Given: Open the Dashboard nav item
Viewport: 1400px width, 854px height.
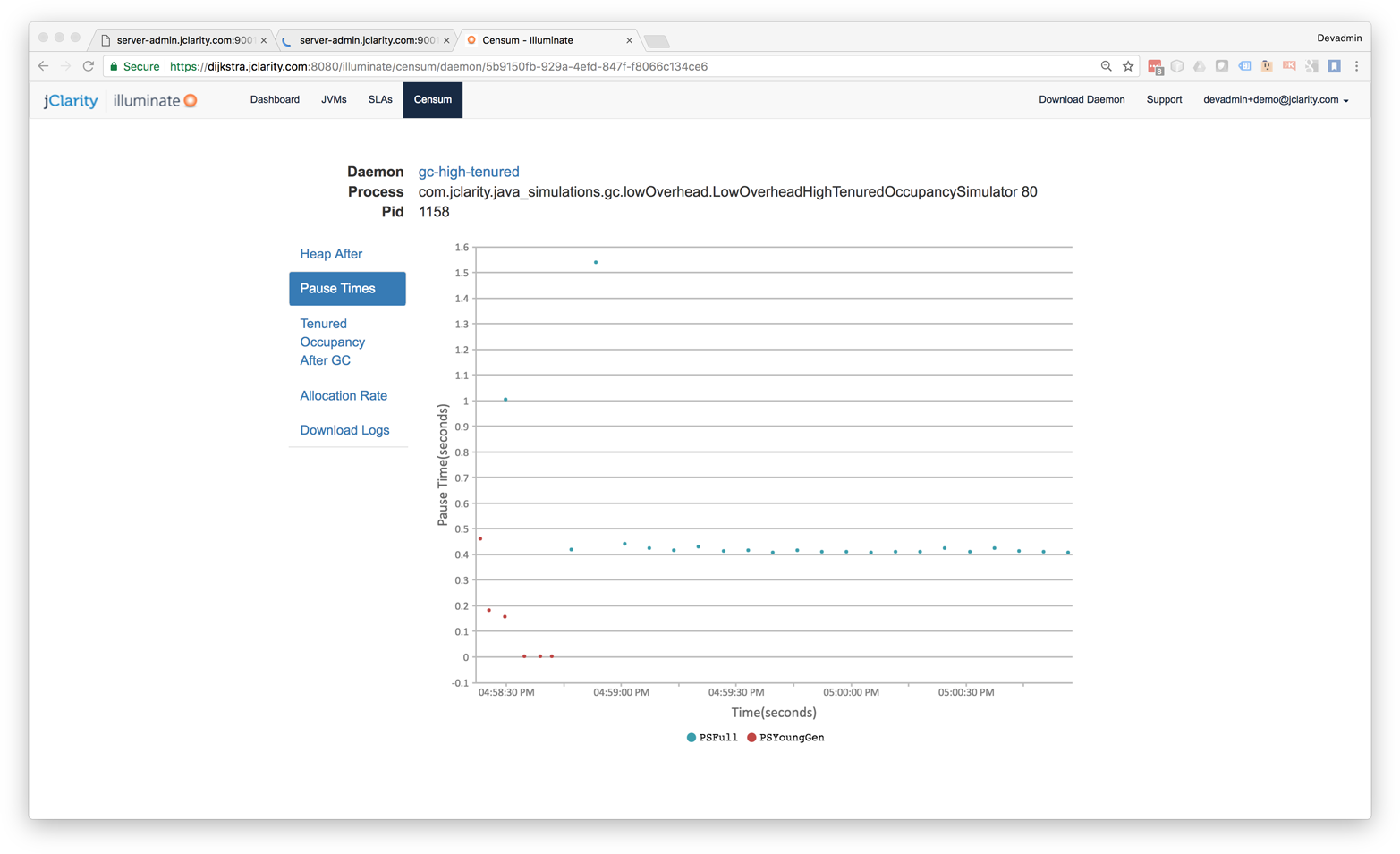Looking at the screenshot, I should click(275, 100).
